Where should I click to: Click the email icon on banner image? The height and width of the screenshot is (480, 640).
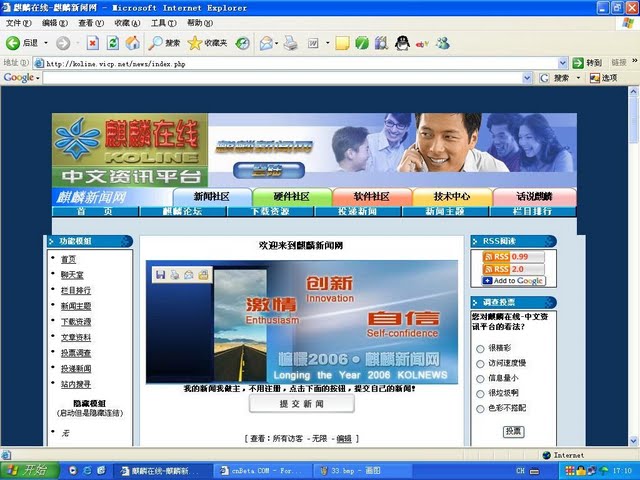coord(189,275)
